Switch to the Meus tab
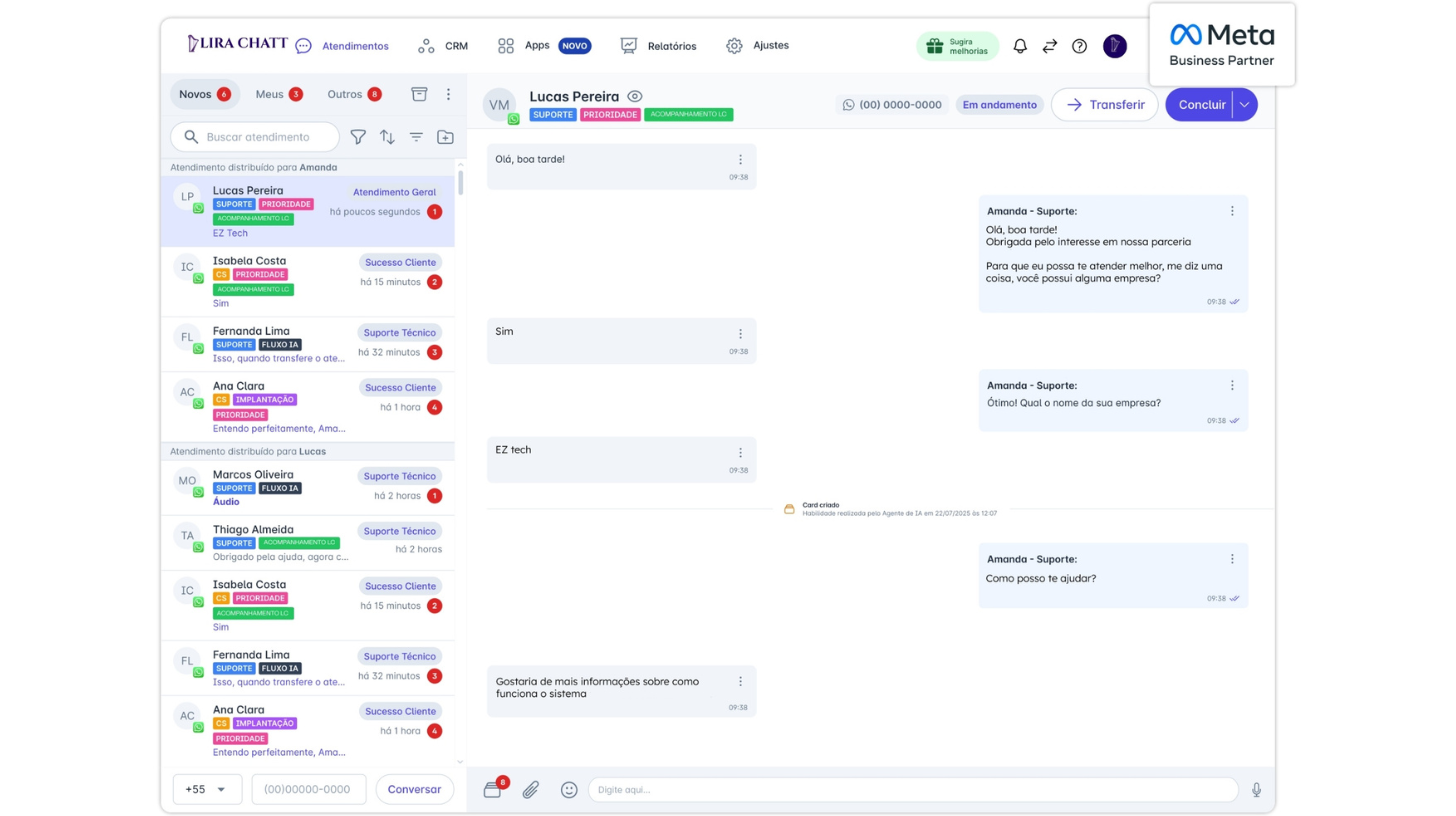The image size is (1456, 816). pyautogui.click(x=278, y=94)
